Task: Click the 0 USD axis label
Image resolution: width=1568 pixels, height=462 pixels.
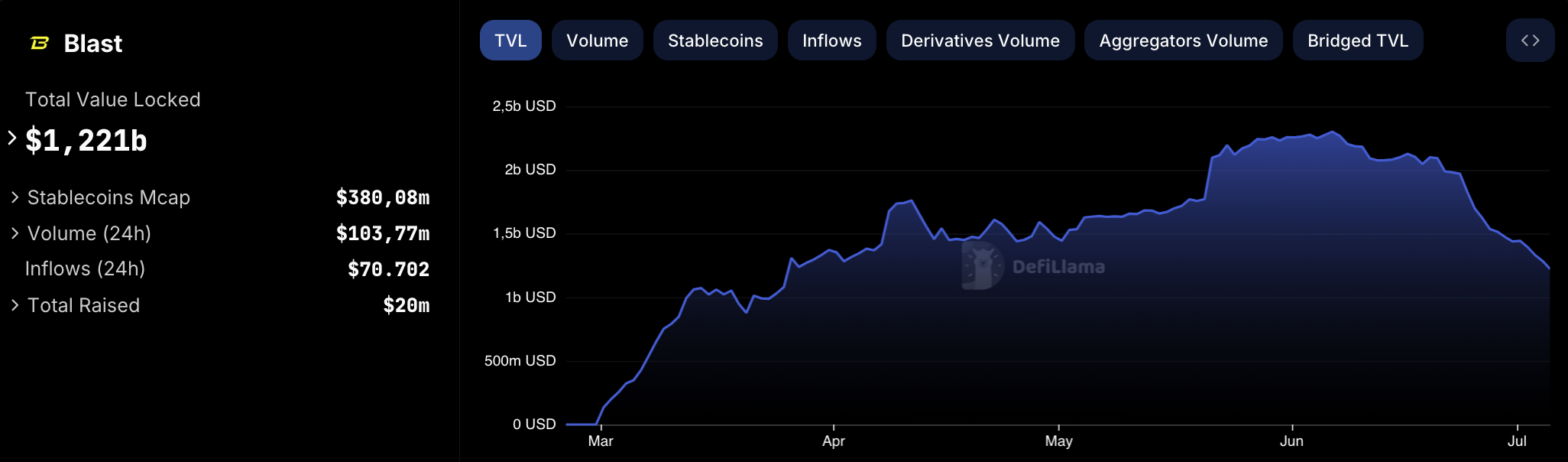Action: (x=534, y=425)
